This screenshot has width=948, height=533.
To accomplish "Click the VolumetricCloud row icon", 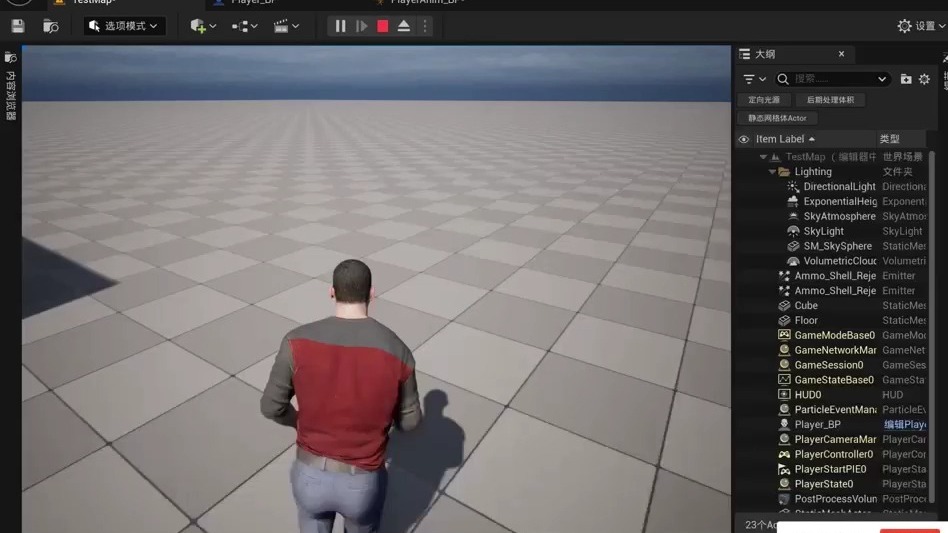I will point(793,261).
